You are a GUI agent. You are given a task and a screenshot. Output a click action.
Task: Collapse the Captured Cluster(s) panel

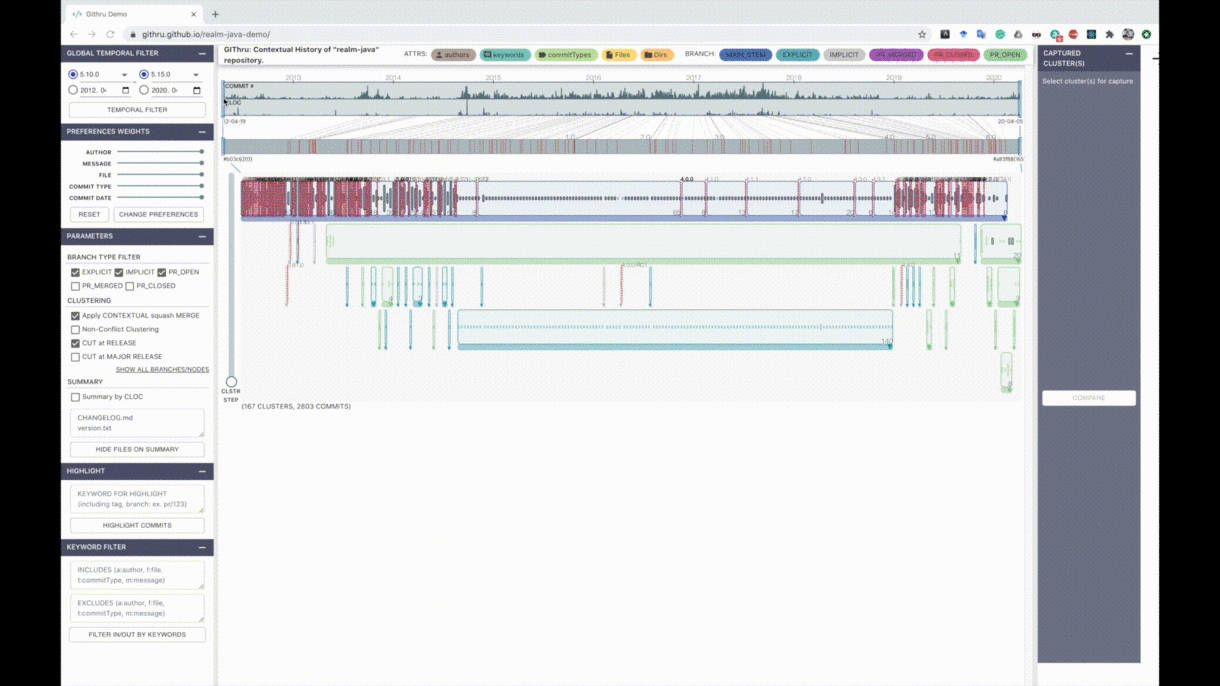click(x=1129, y=54)
